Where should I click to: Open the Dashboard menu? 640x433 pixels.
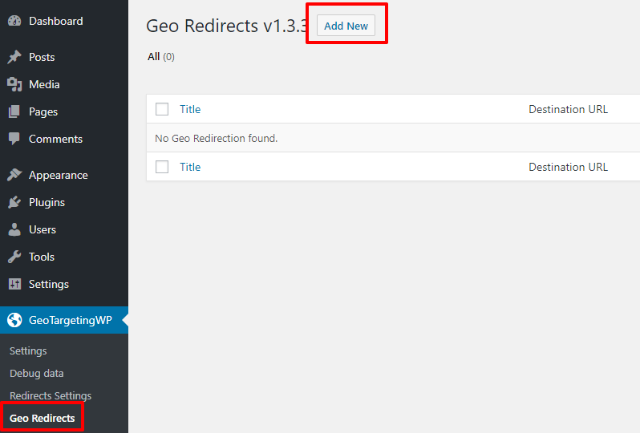pos(64,21)
